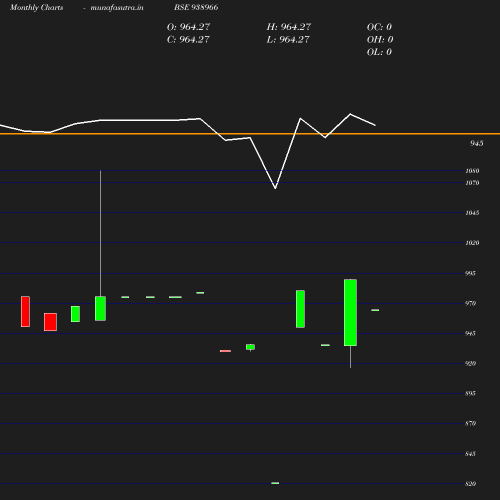Click the largest green candle with a lower wick

(x=350, y=313)
